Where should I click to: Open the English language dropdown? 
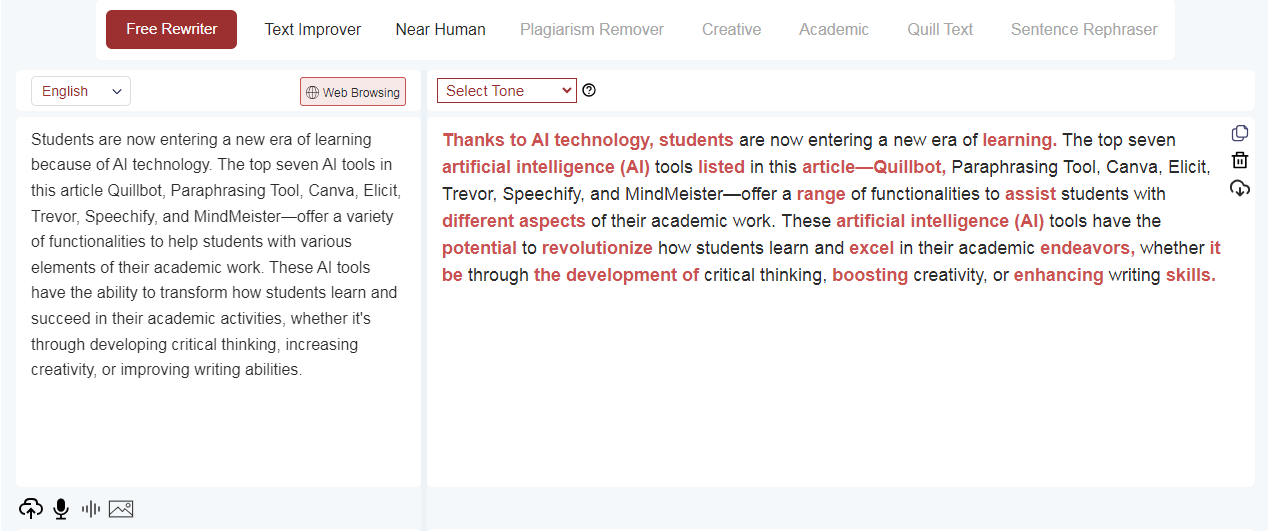81,91
